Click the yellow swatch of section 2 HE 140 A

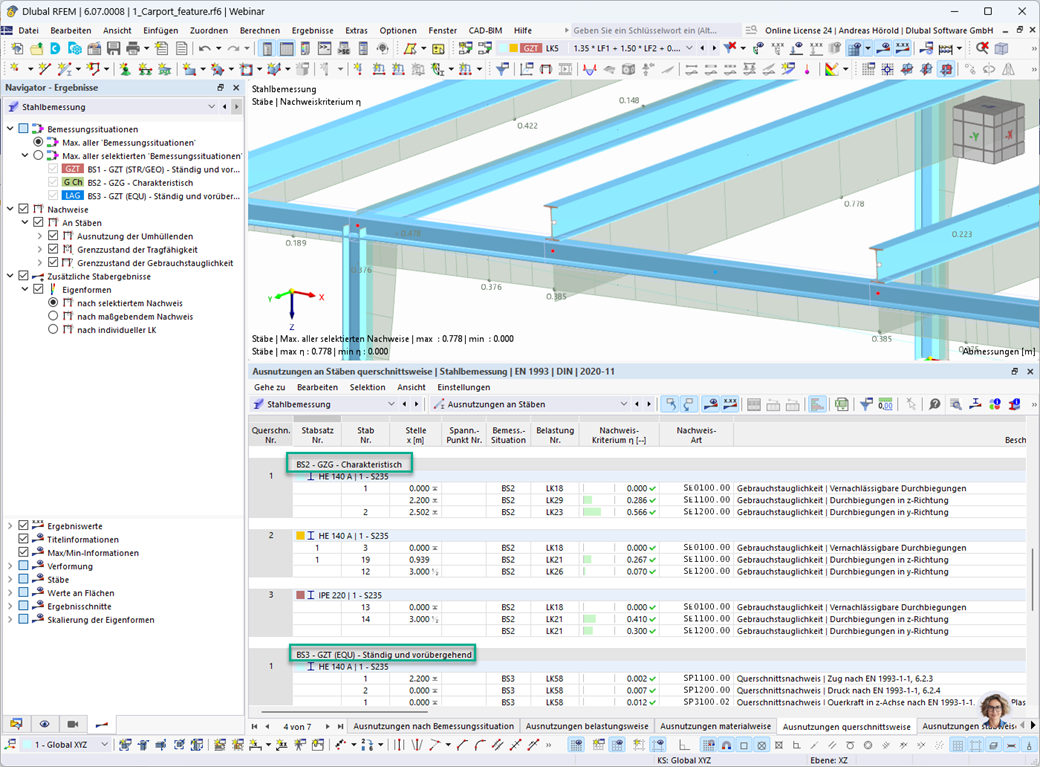[300, 535]
